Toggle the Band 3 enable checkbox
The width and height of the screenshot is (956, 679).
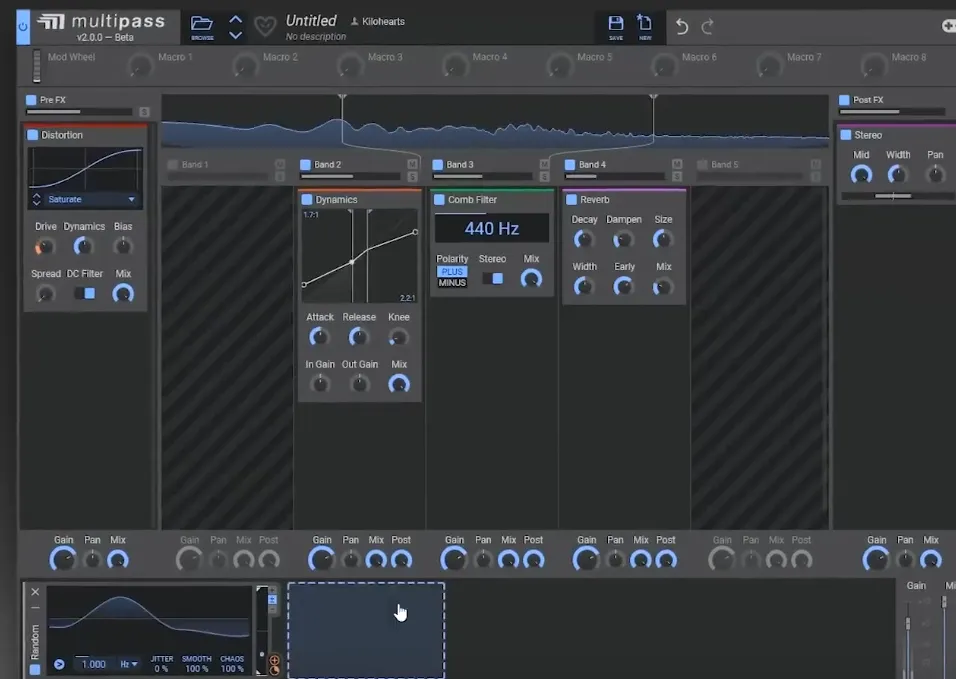pyautogui.click(x=438, y=165)
